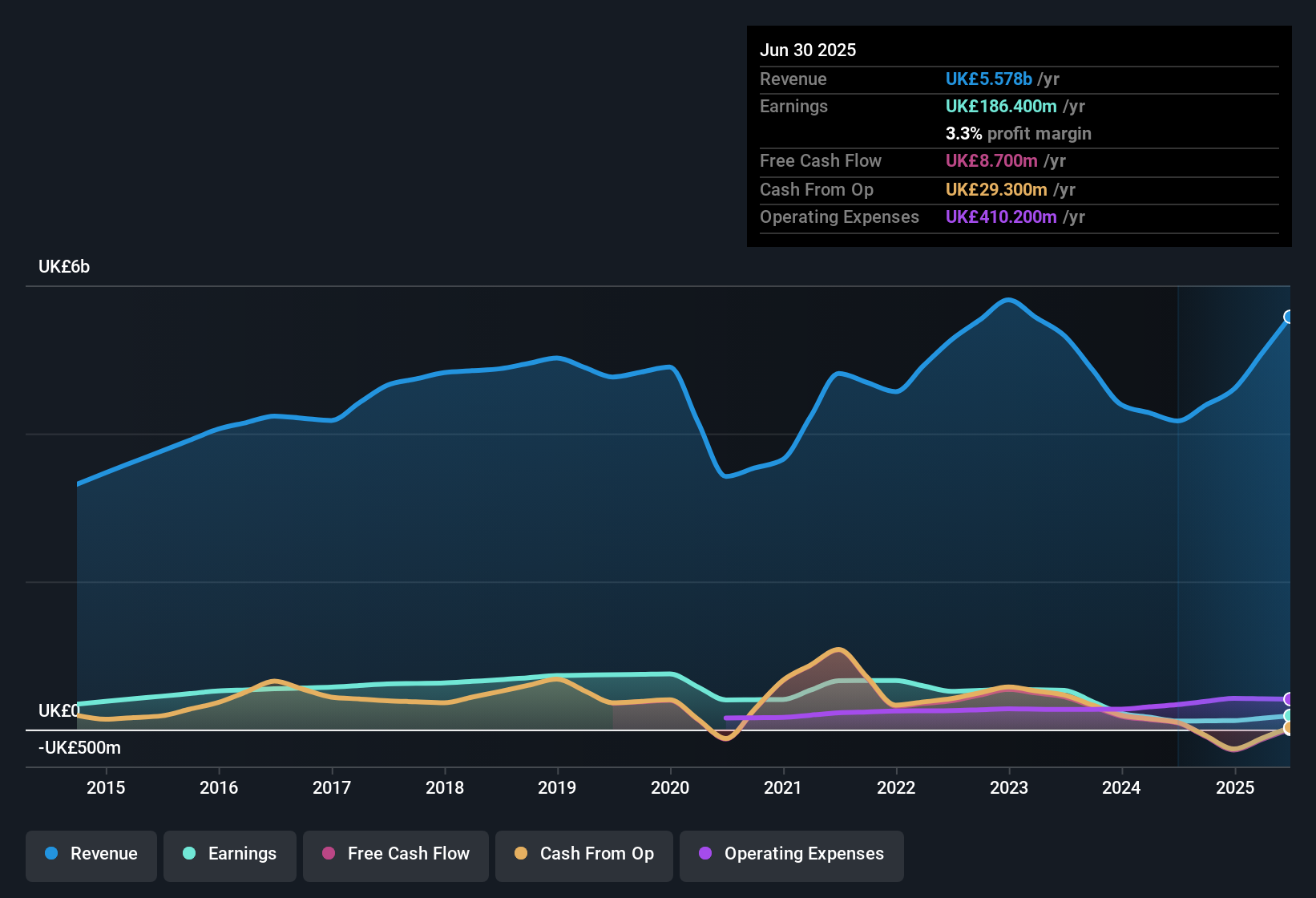Click the UK£6b gridline label
This screenshot has height=898, width=1316.
pos(63,266)
